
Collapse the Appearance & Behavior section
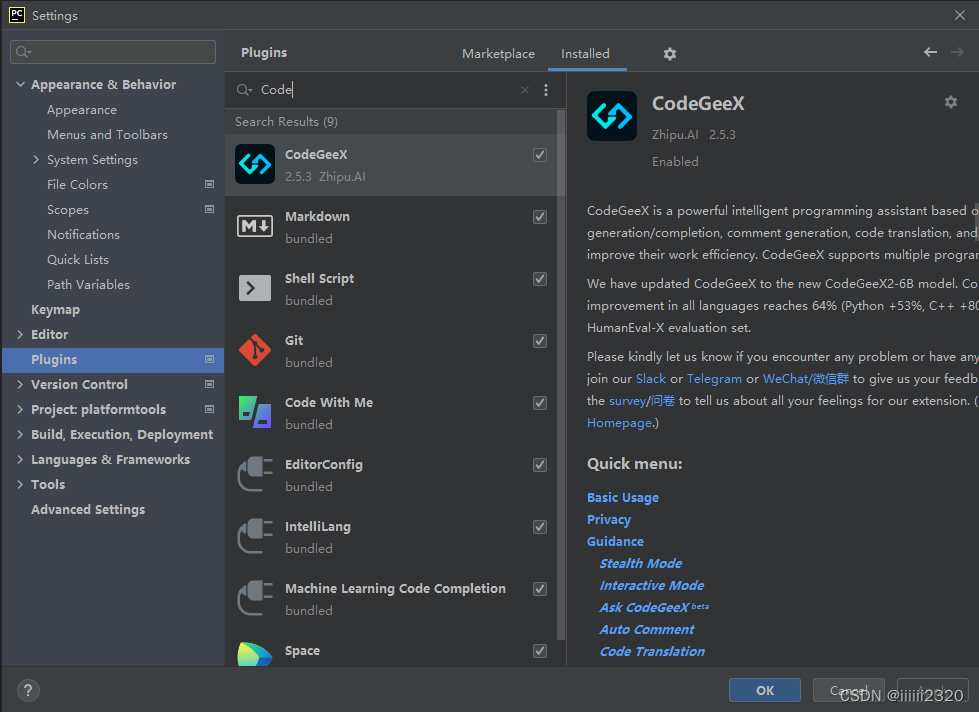(x=21, y=84)
